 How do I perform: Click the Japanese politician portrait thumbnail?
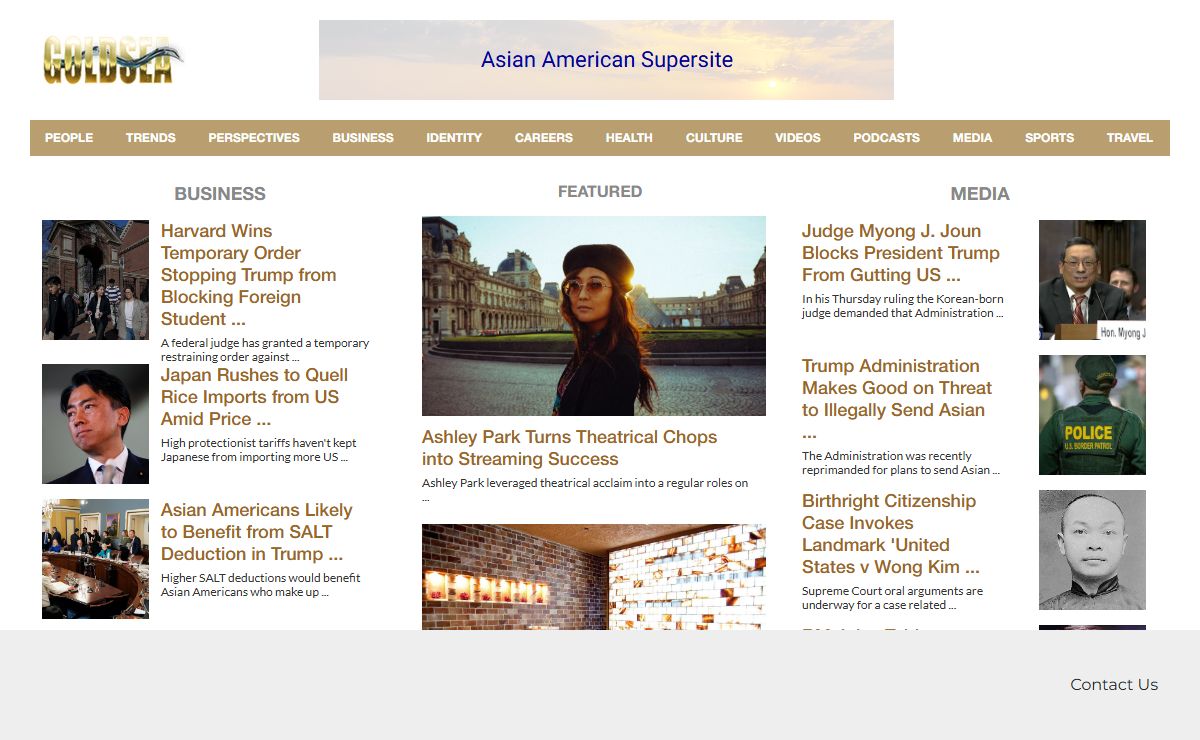(x=95, y=424)
